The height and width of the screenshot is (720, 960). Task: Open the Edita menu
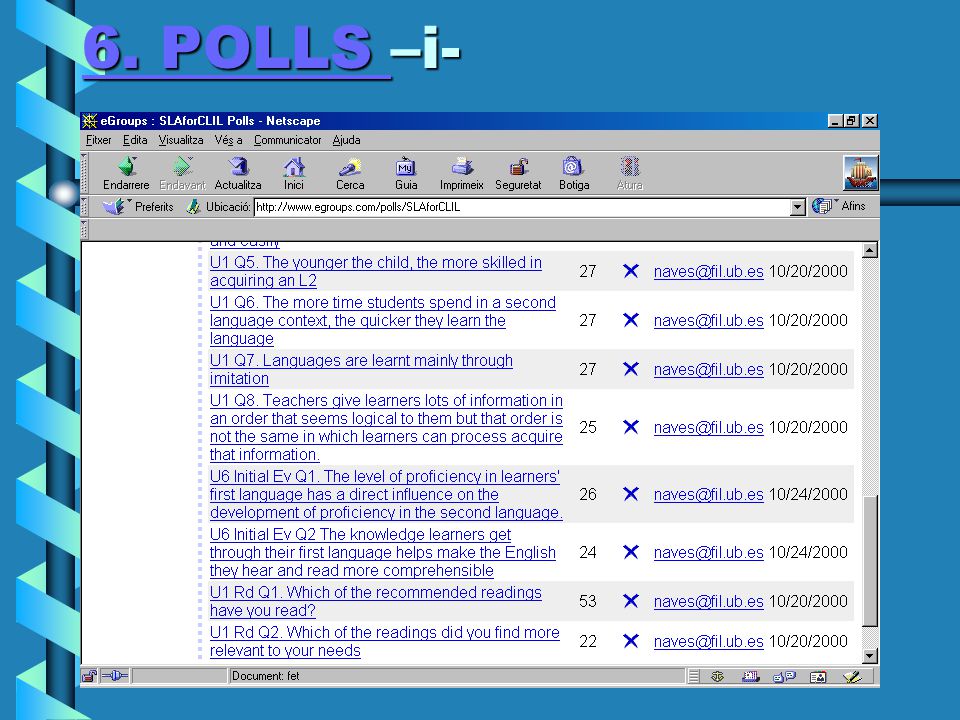(135, 140)
